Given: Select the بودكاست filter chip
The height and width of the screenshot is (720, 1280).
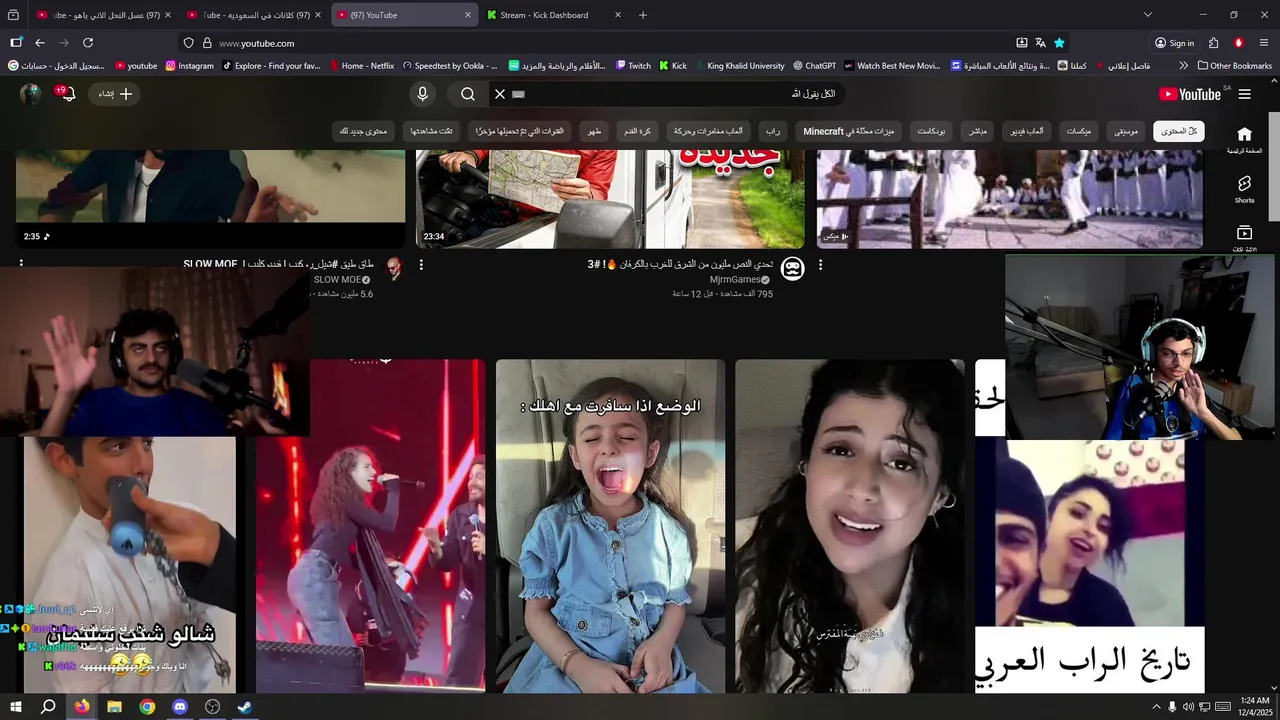Looking at the screenshot, I should (931, 132).
